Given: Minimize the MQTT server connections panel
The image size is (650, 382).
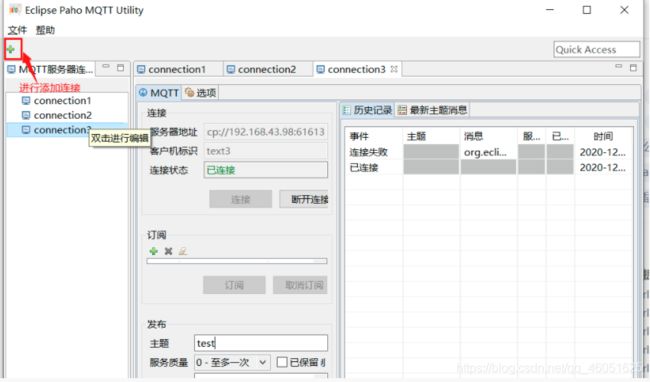Looking at the screenshot, I should click(106, 66).
